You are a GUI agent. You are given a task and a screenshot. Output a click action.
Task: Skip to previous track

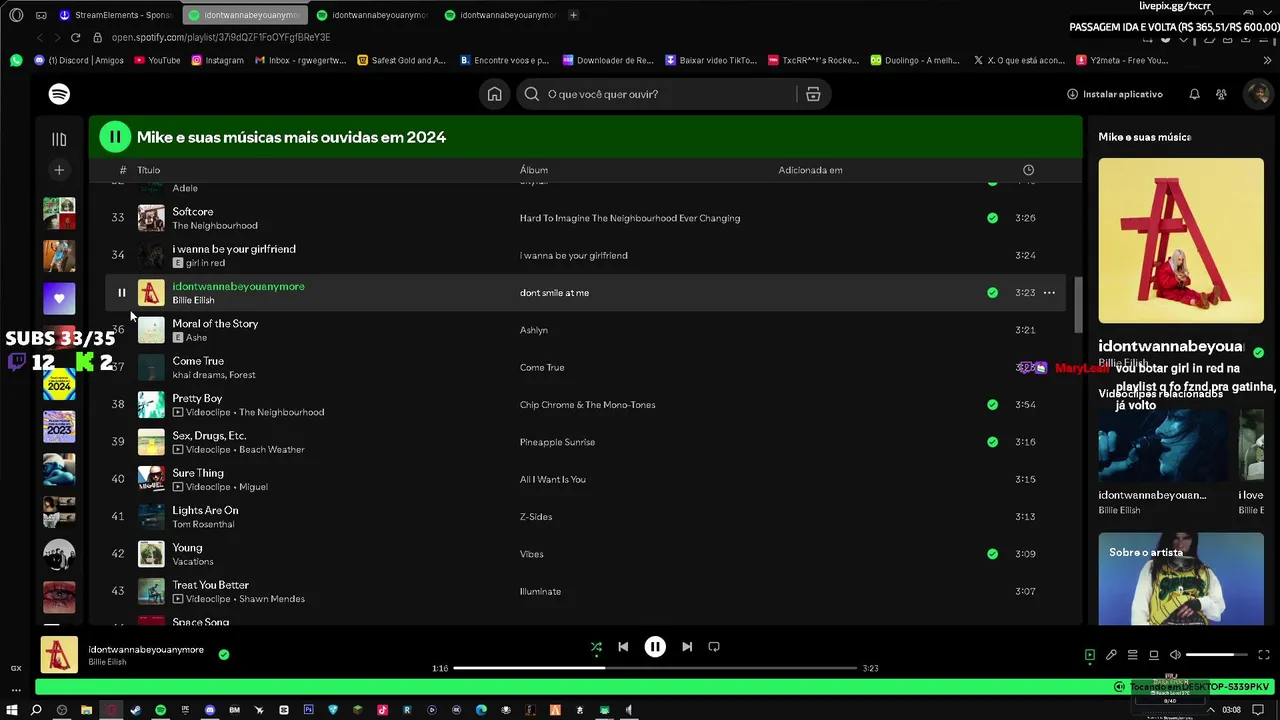pos(623,647)
